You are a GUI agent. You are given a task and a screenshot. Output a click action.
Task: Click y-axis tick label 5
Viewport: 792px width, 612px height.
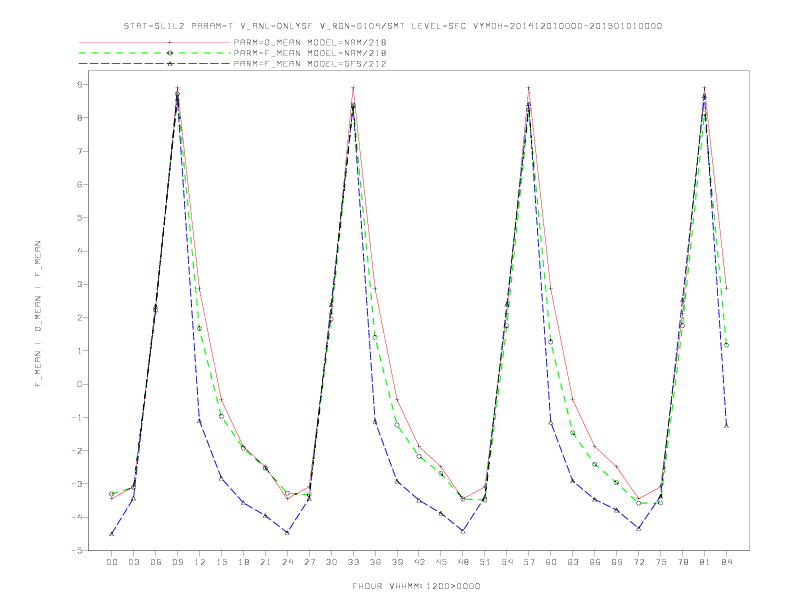(x=79, y=218)
